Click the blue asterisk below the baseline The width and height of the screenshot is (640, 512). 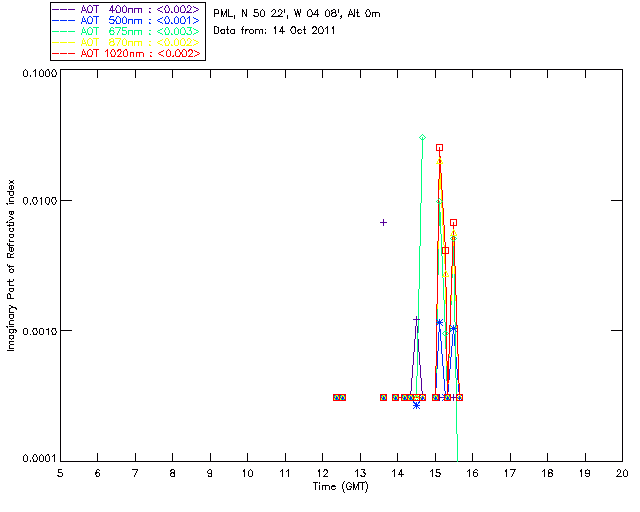(416, 405)
